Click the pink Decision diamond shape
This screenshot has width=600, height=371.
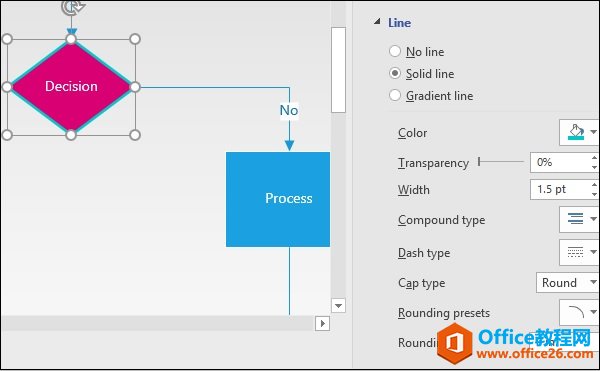pos(71,87)
